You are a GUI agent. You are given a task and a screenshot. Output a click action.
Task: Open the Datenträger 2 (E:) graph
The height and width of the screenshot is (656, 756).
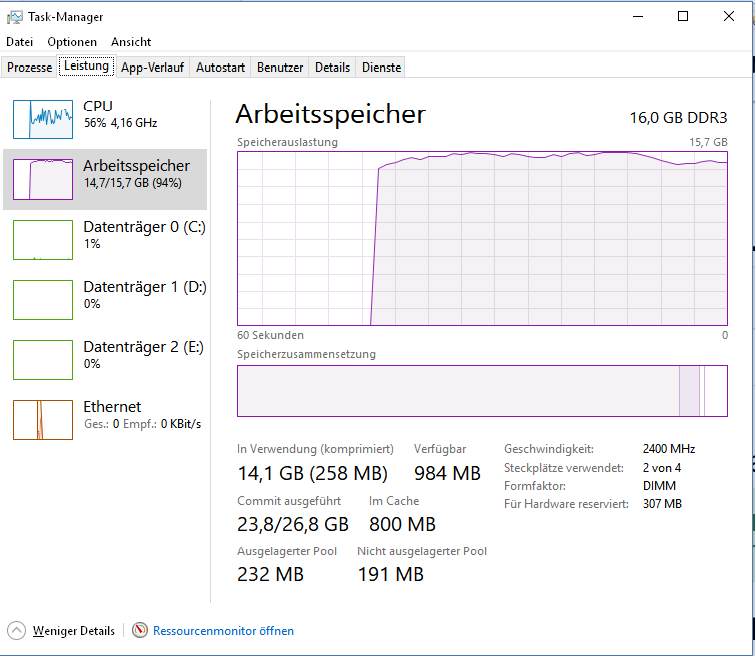(x=43, y=360)
